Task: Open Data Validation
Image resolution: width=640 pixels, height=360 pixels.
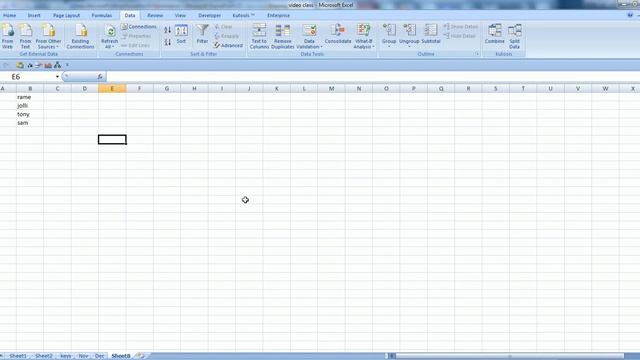Action: 309,36
